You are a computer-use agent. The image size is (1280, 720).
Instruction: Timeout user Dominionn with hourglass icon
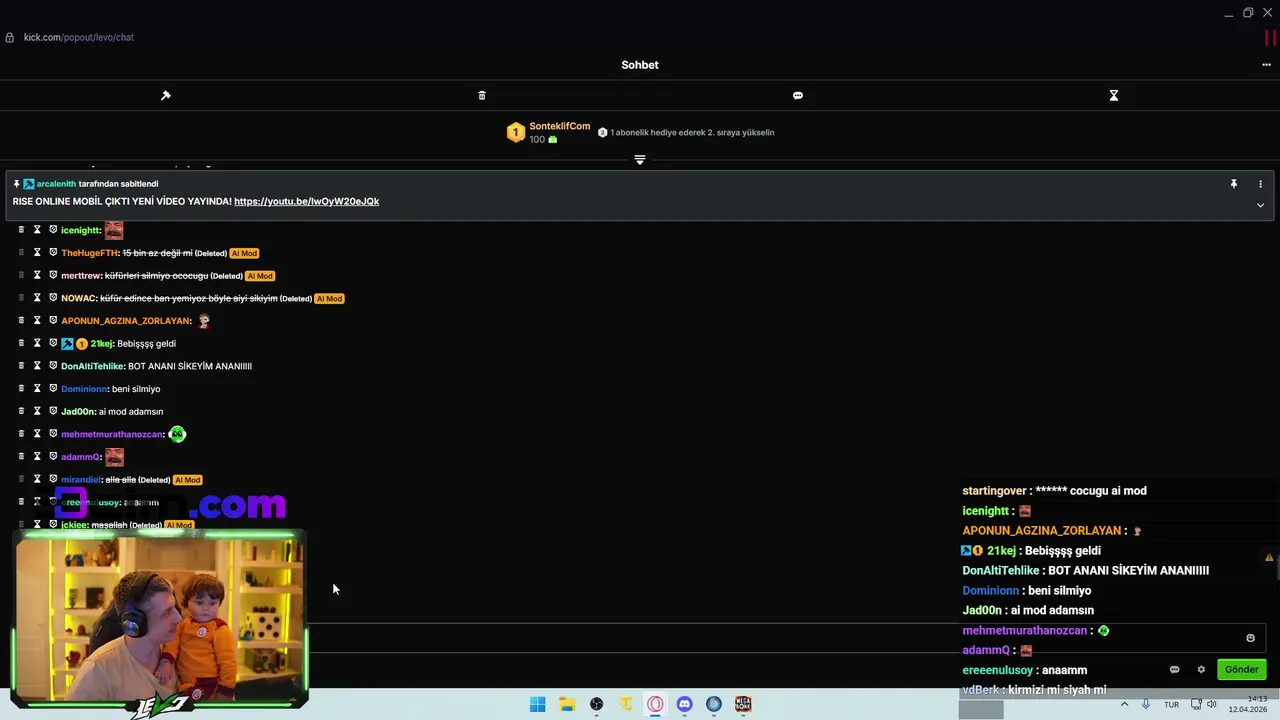coord(37,389)
